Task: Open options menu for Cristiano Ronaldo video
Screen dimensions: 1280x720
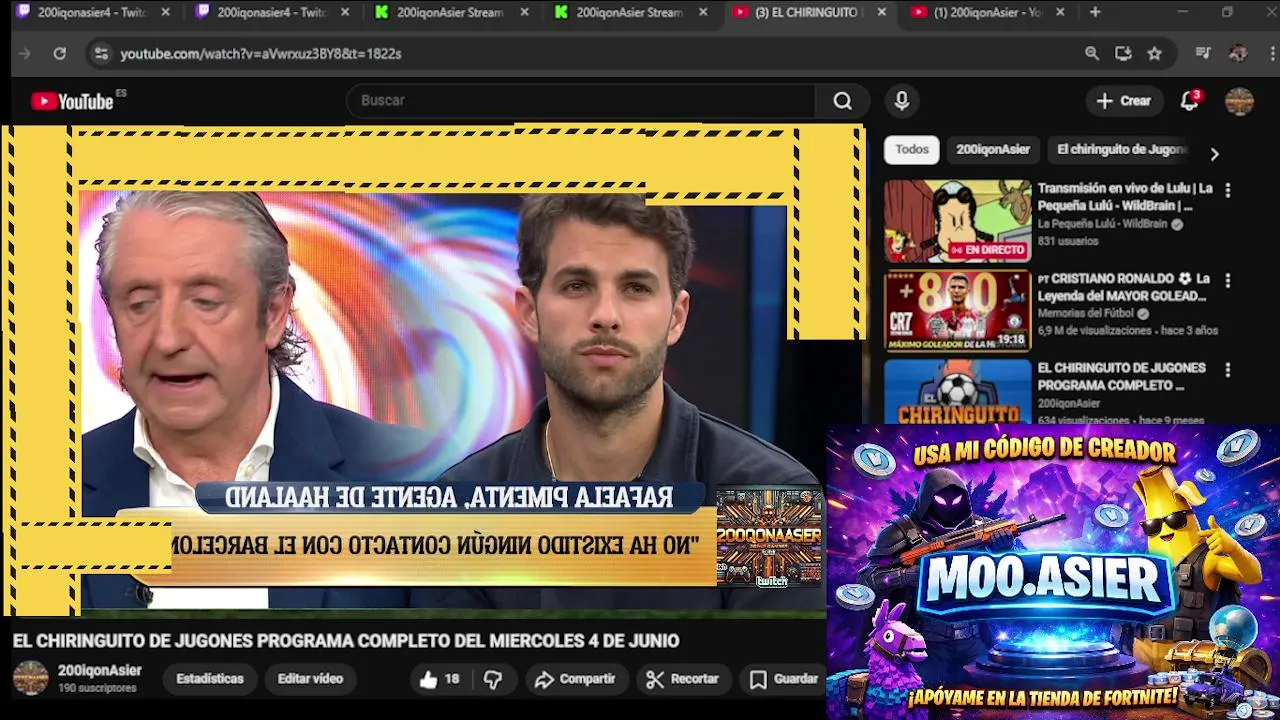Action: coord(1228,281)
